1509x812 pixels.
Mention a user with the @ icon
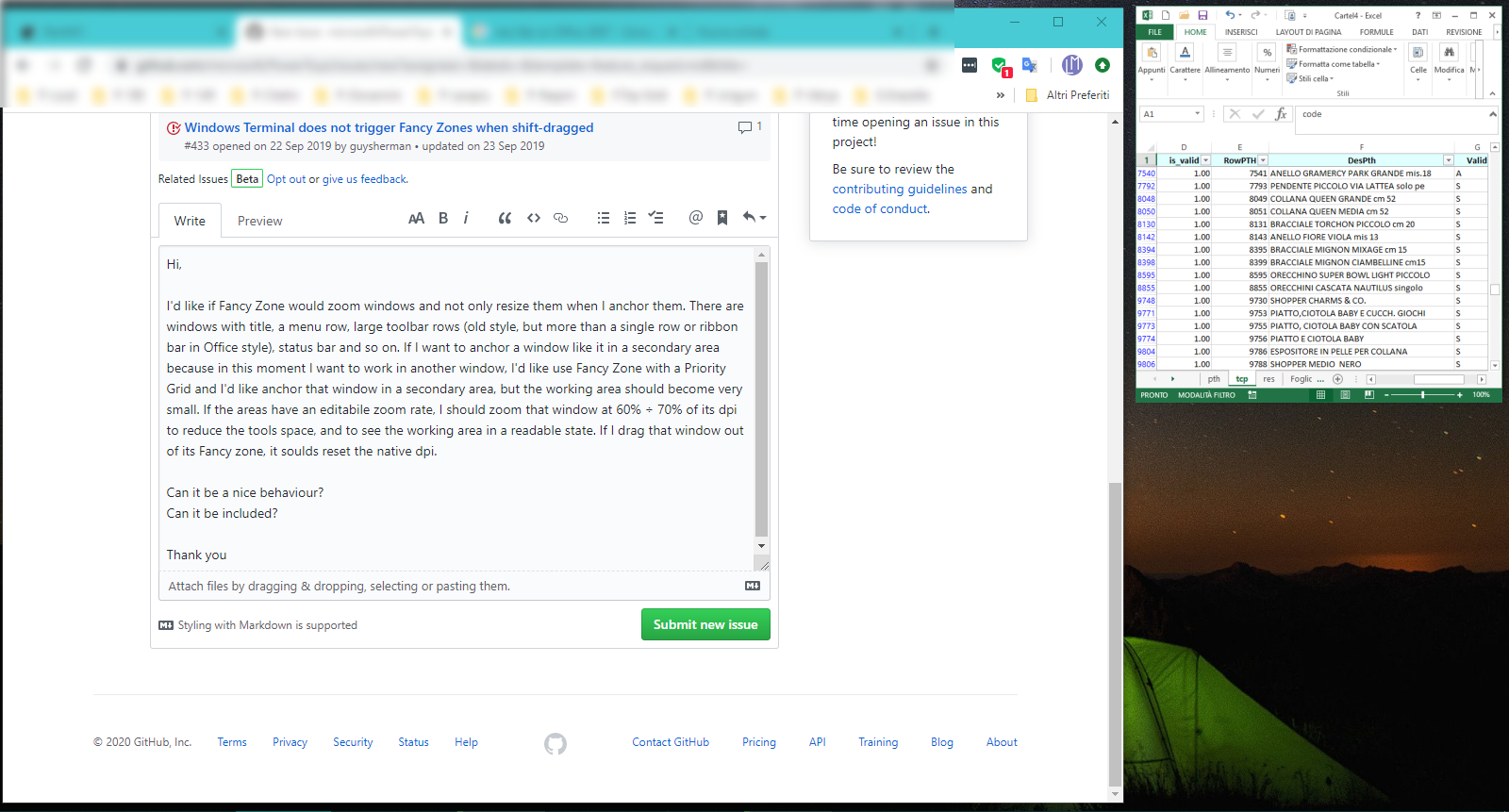coord(696,218)
